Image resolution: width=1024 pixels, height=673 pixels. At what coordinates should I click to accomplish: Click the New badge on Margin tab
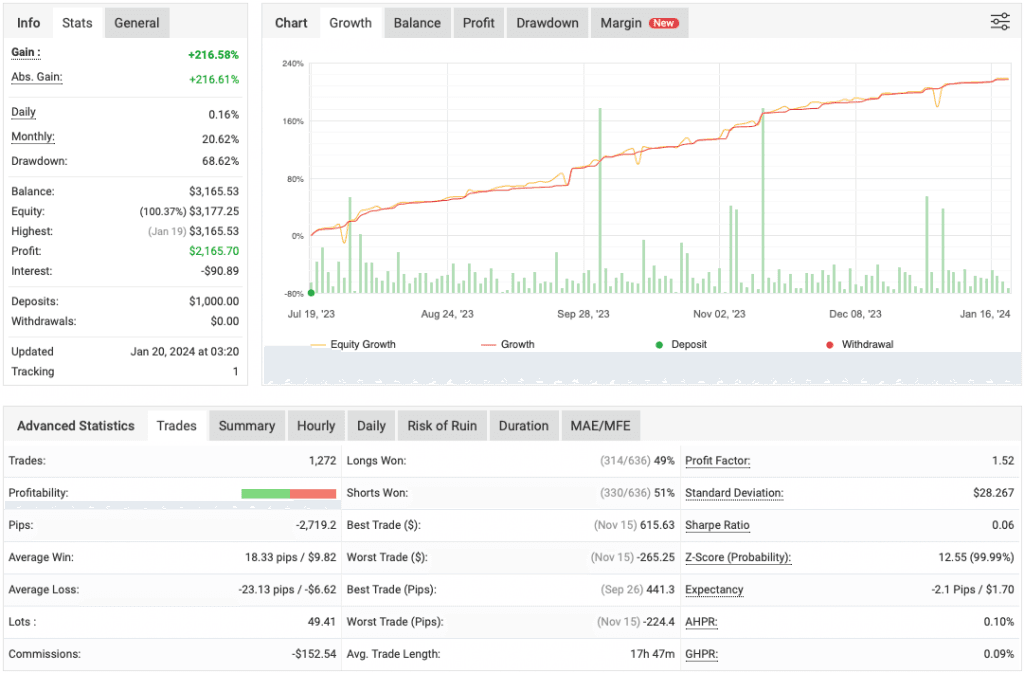(x=663, y=23)
